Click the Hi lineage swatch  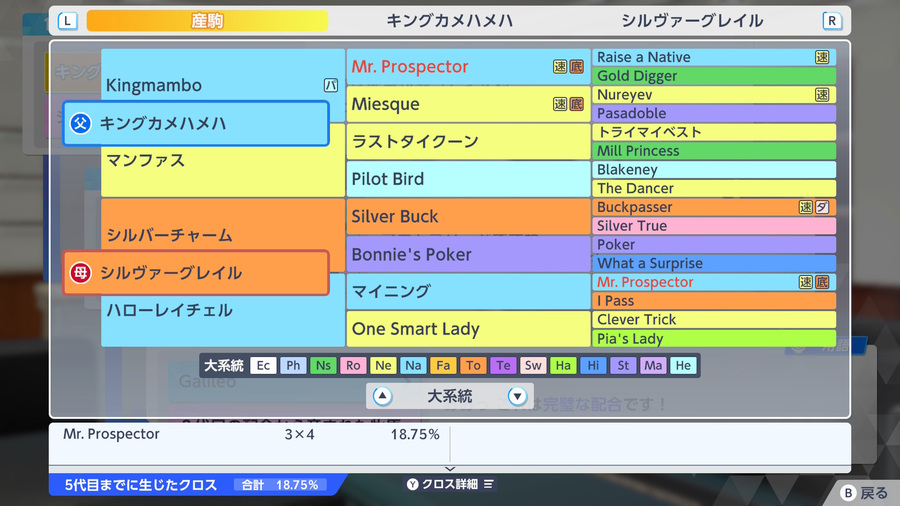593,365
